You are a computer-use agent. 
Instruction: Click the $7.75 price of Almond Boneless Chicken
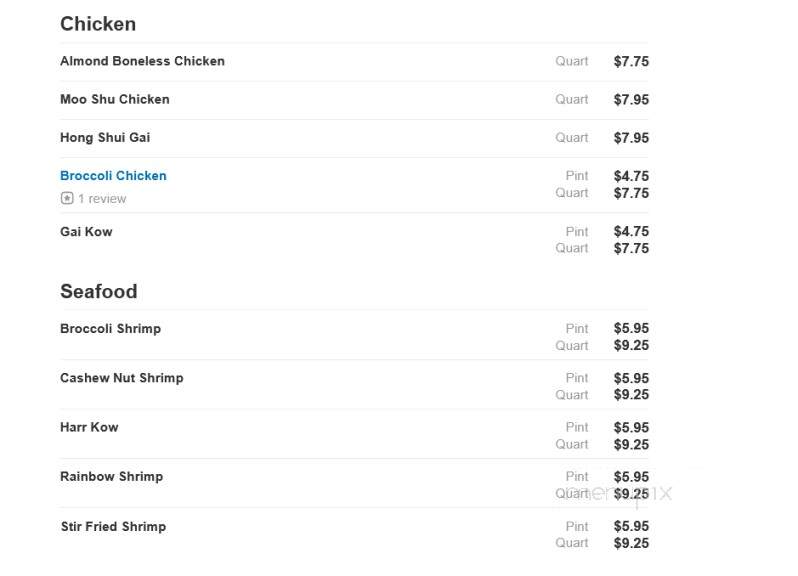(x=631, y=62)
